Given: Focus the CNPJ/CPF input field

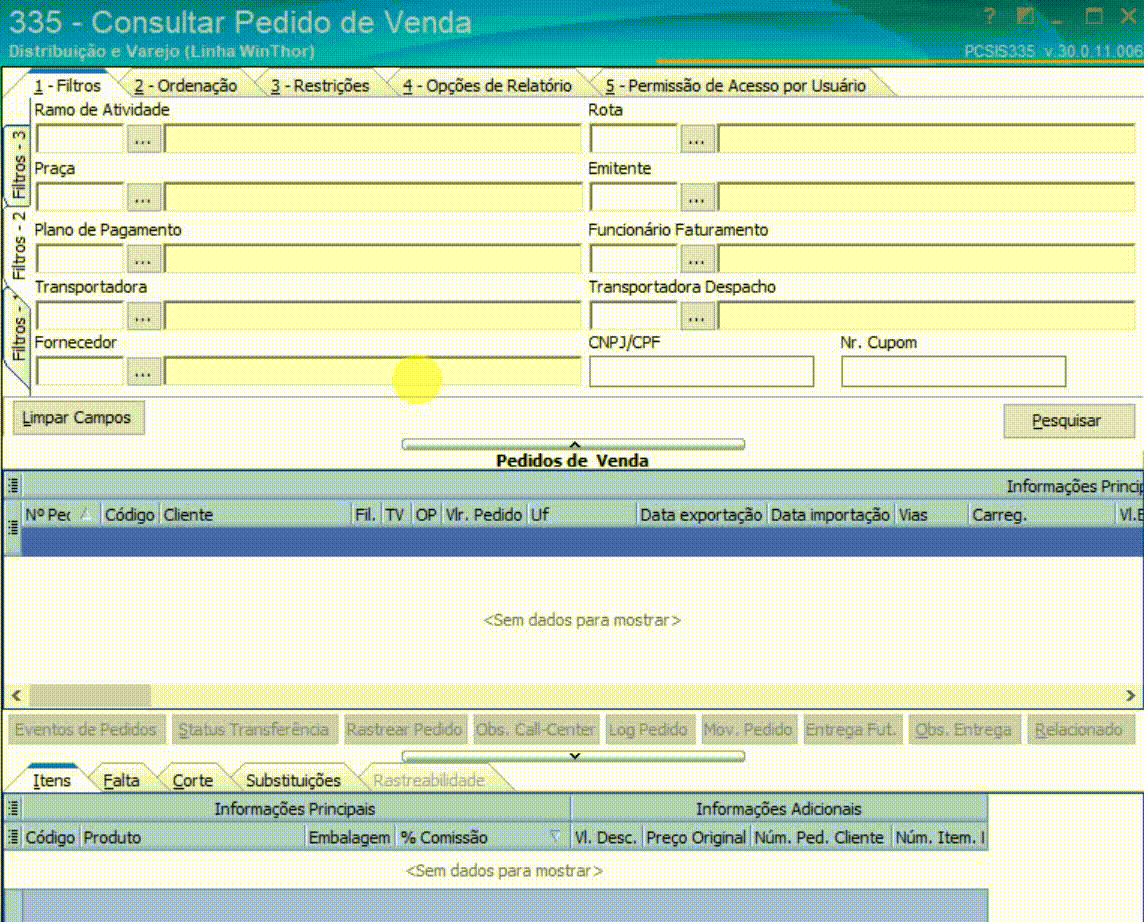Looking at the screenshot, I should click(x=701, y=371).
